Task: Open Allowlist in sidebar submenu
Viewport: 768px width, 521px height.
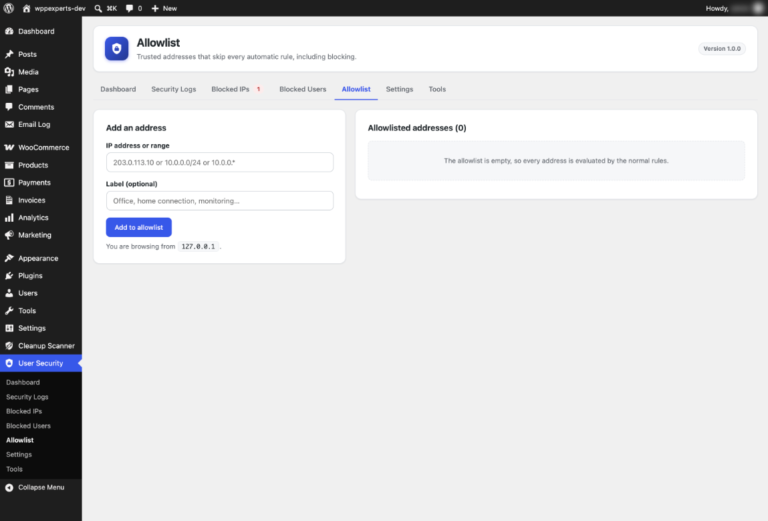Action: click(x=20, y=440)
